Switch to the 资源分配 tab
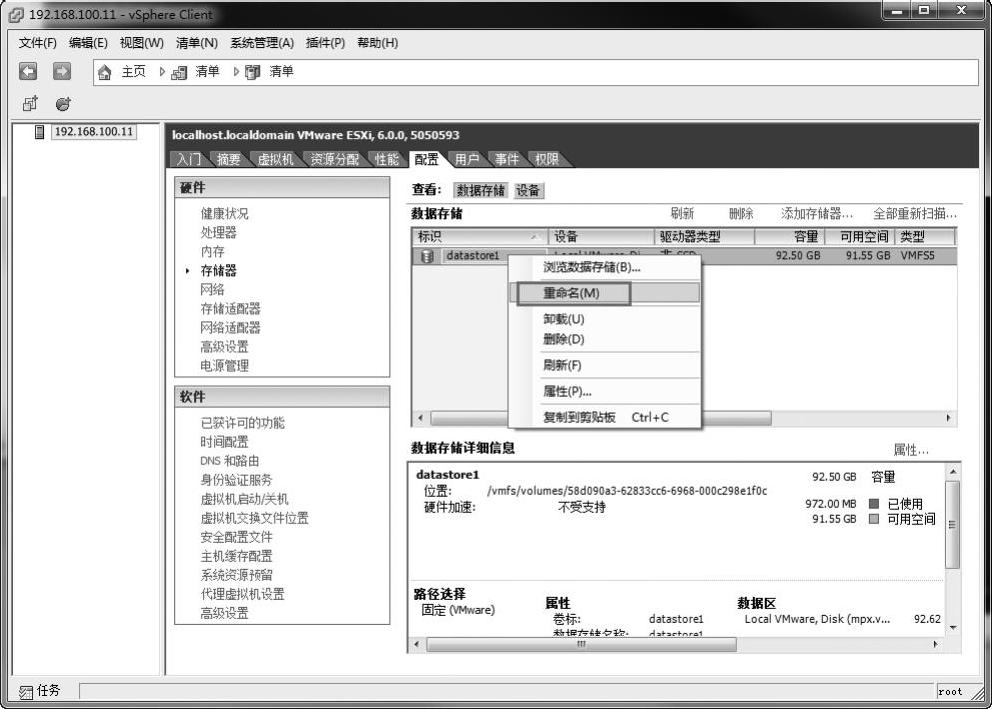This screenshot has height=709, width=992. 335,159
